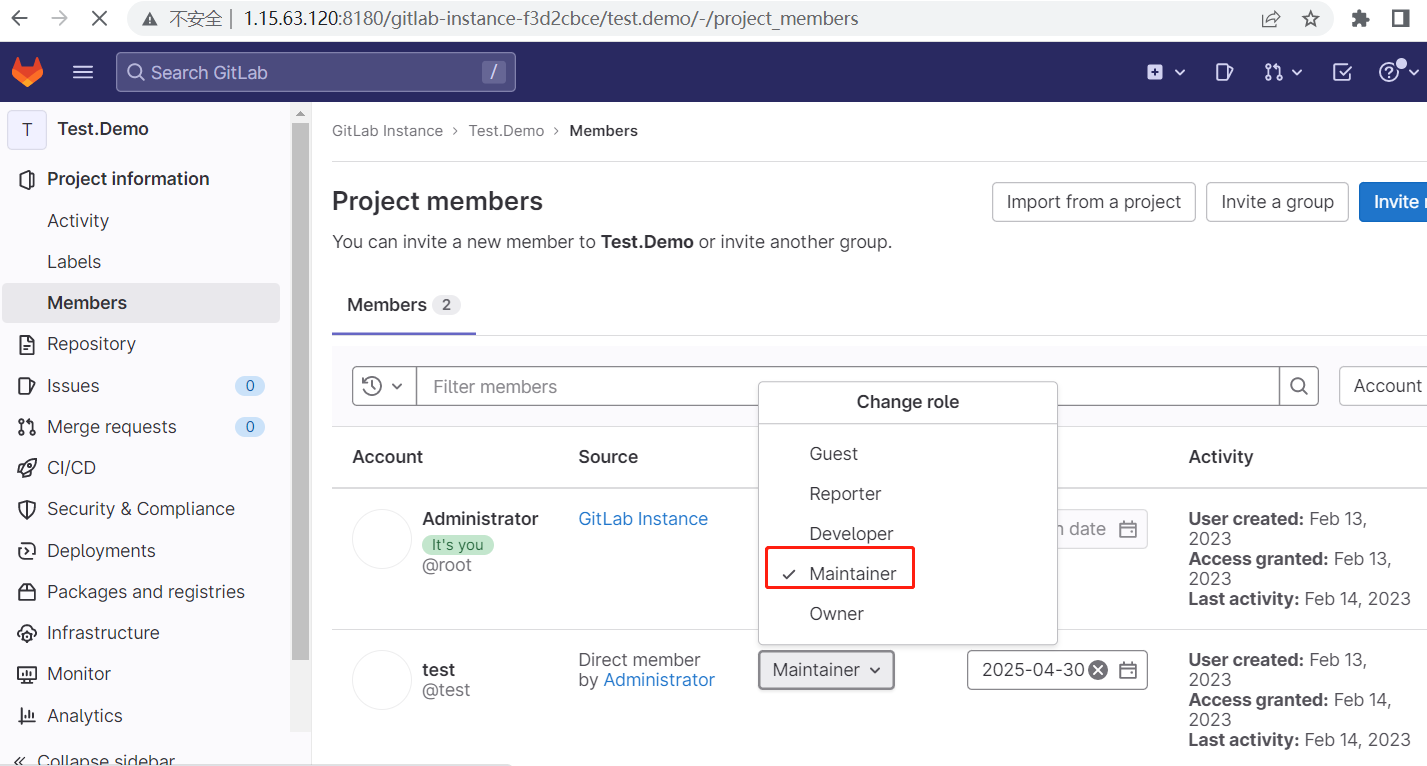Click the Administrator member name
This screenshot has height=766, width=1427.
click(x=480, y=519)
